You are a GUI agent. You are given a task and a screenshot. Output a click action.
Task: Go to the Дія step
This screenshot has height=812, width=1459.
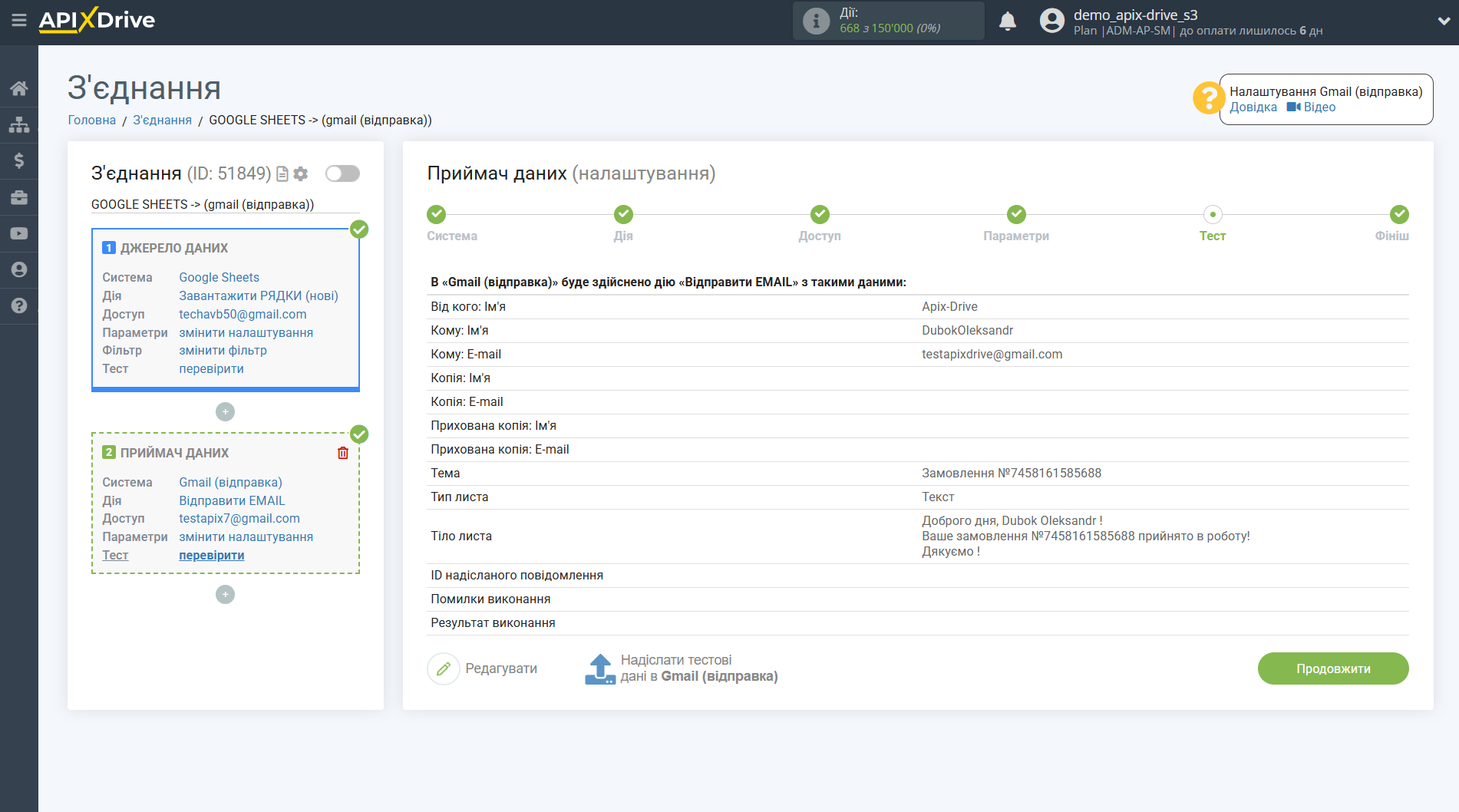(623, 215)
